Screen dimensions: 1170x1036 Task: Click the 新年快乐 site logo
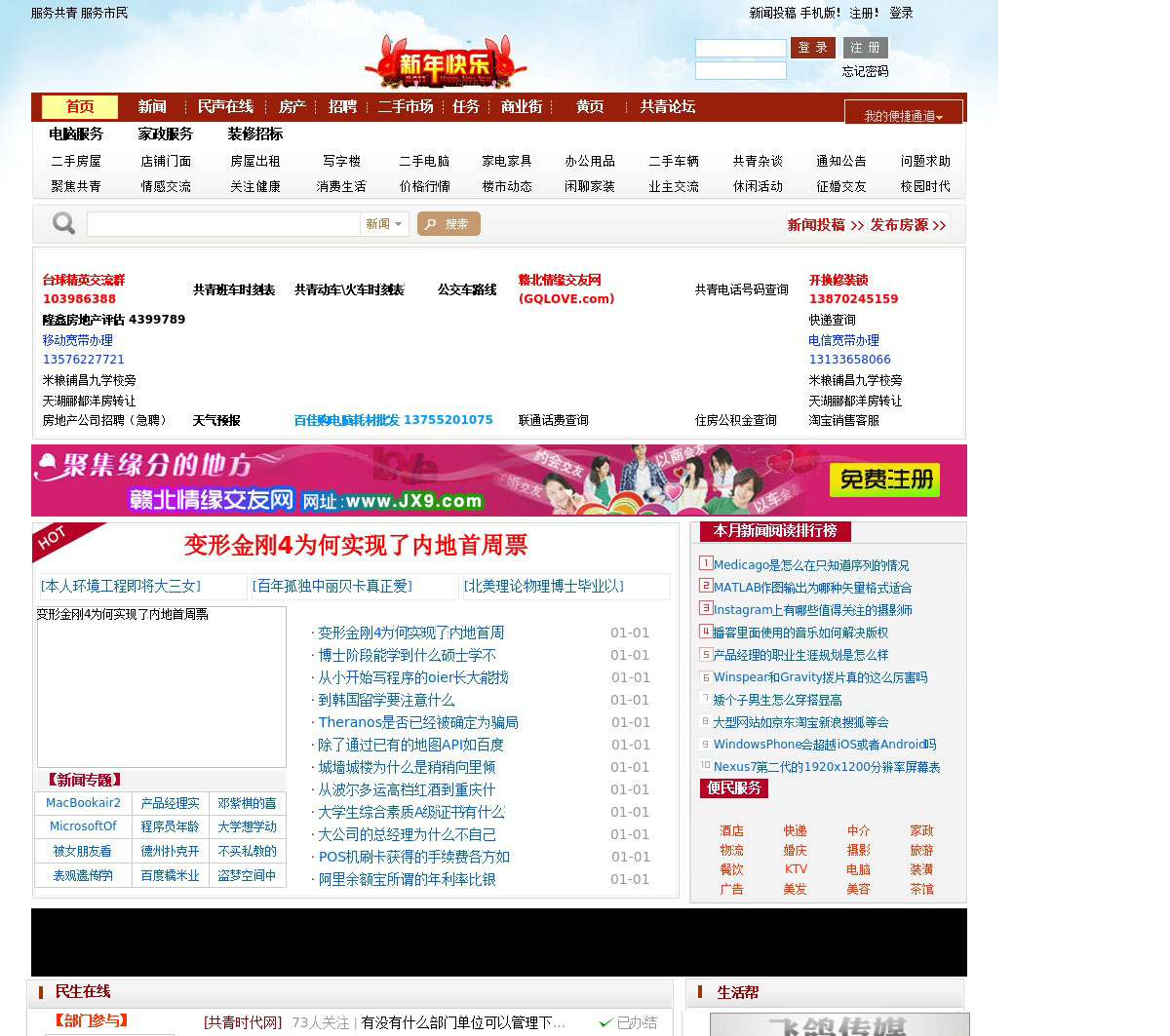[x=446, y=63]
